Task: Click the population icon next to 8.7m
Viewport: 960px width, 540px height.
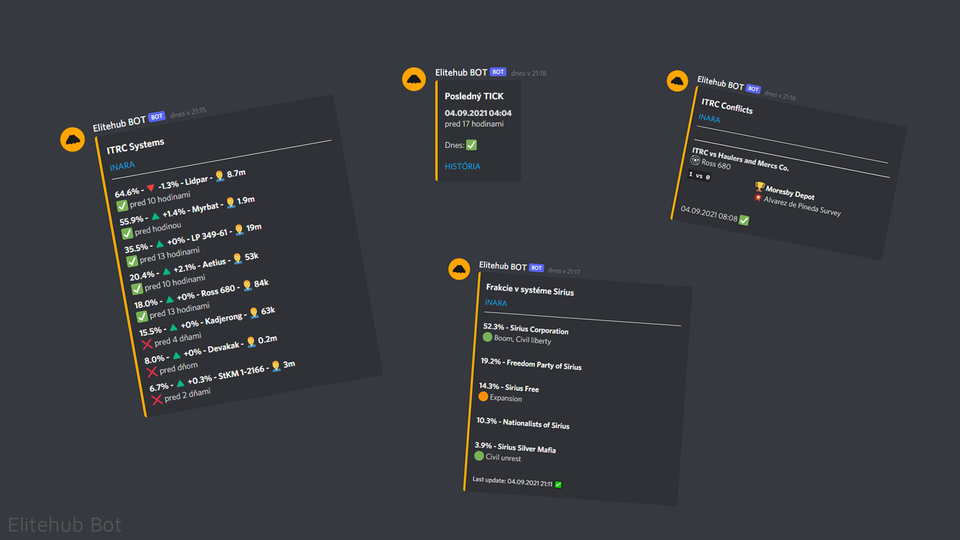Action: [220, 176]
